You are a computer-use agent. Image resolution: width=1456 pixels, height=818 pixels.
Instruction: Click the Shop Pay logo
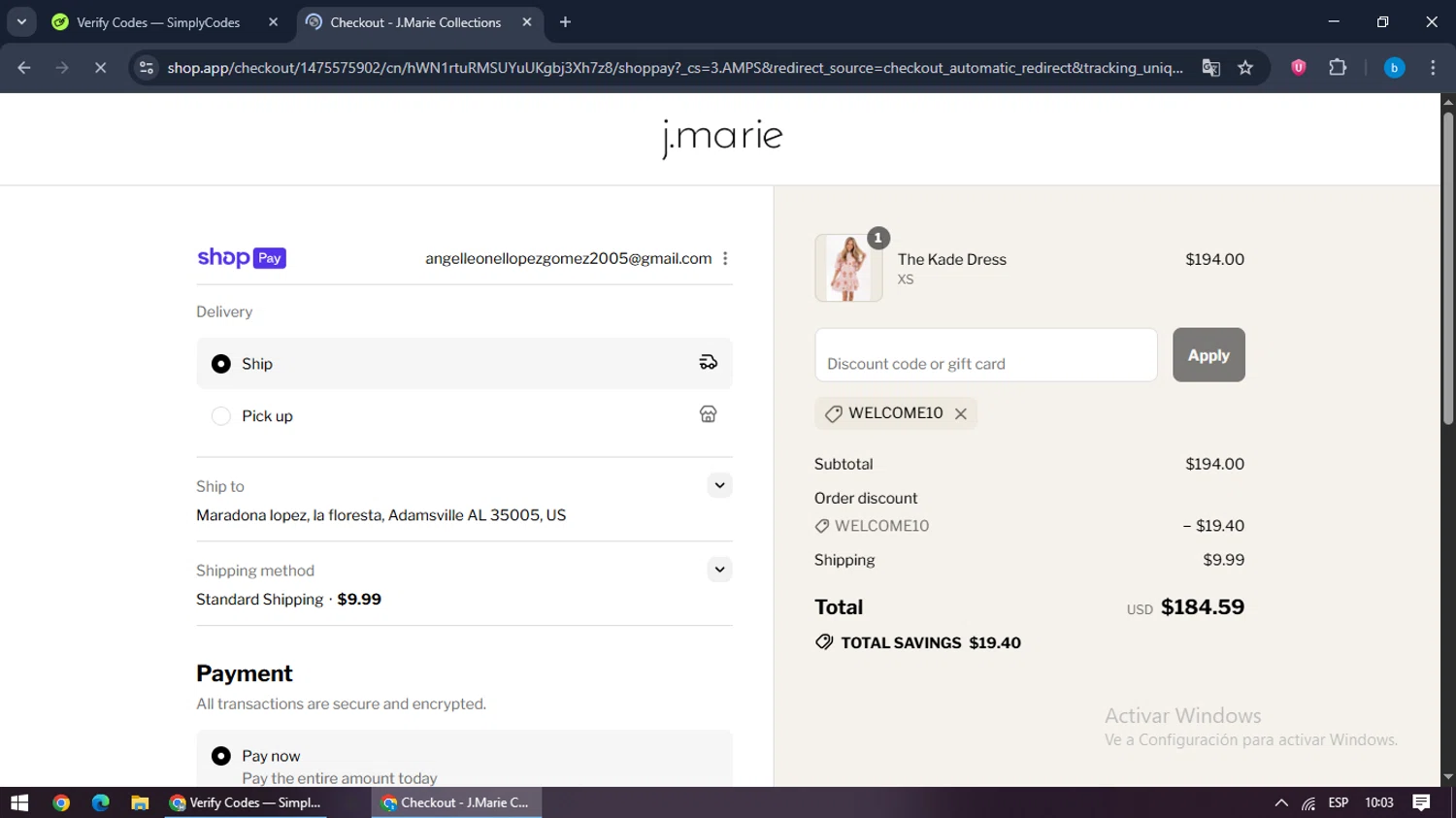click(x=242, y=258)
